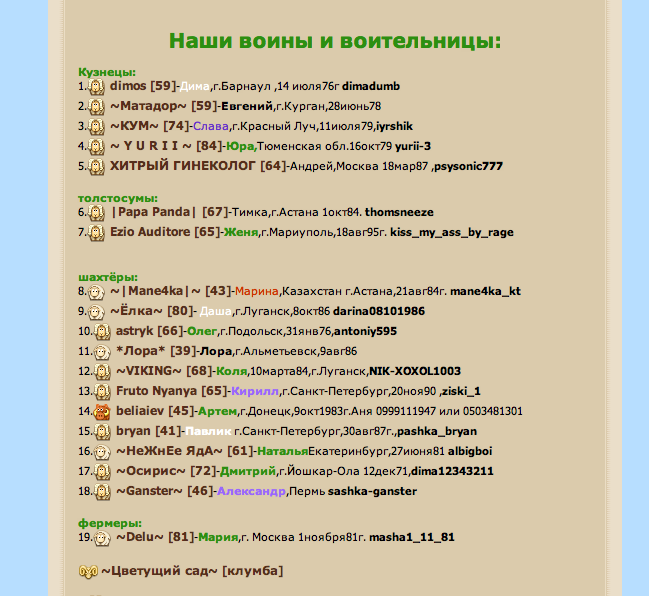
Task: Click the contact name dima12343211
Action: point(452,471)
